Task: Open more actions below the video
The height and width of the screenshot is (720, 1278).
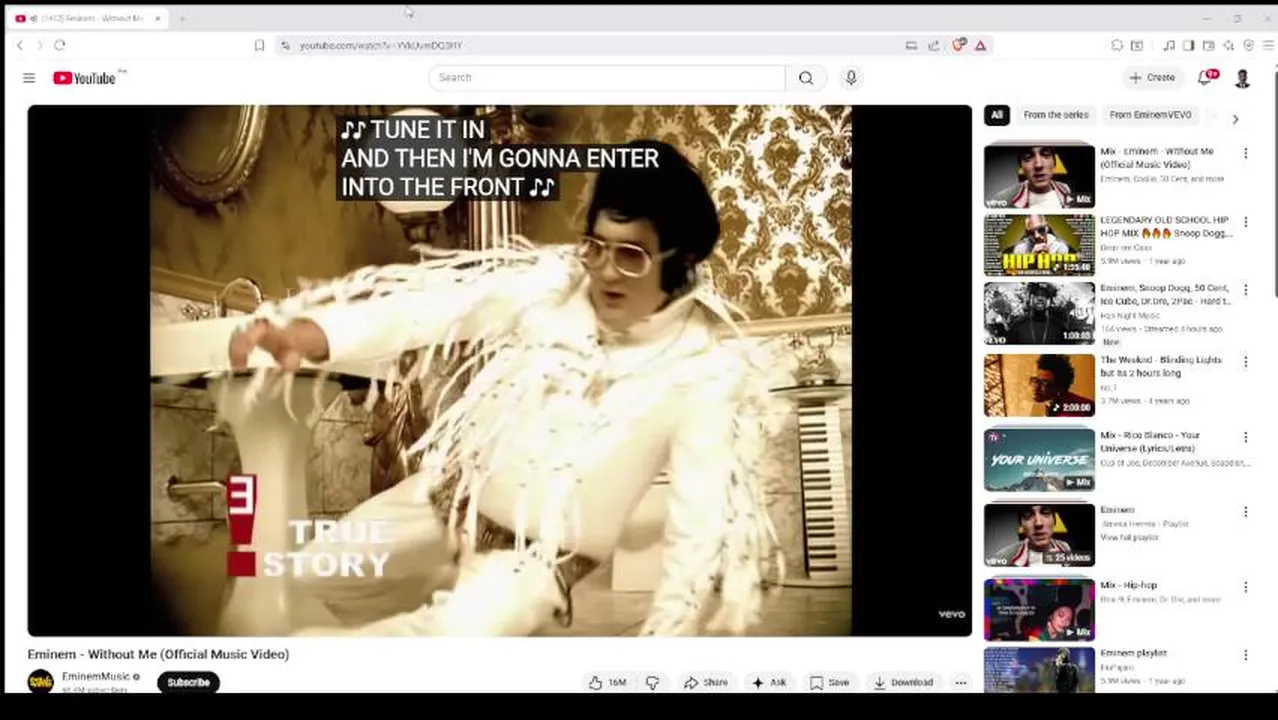Action: [961, 682]
